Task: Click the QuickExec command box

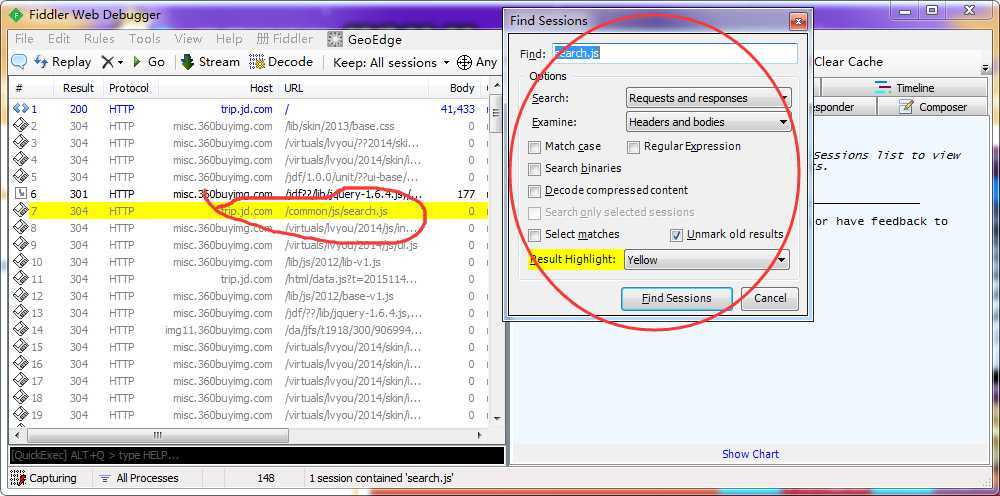Action: [x=257, y=456]
